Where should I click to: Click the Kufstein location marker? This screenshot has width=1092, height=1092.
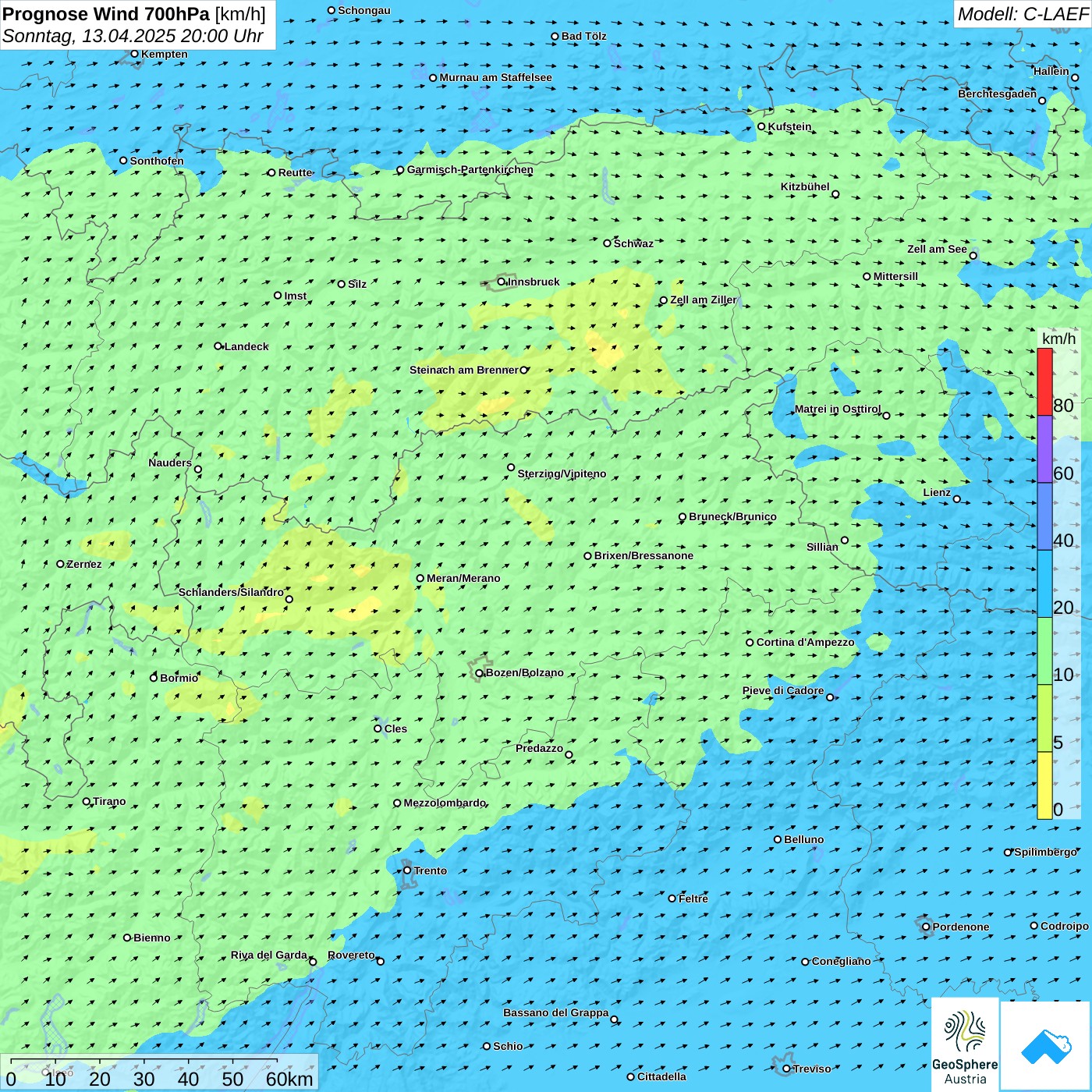tap(761, 126)
